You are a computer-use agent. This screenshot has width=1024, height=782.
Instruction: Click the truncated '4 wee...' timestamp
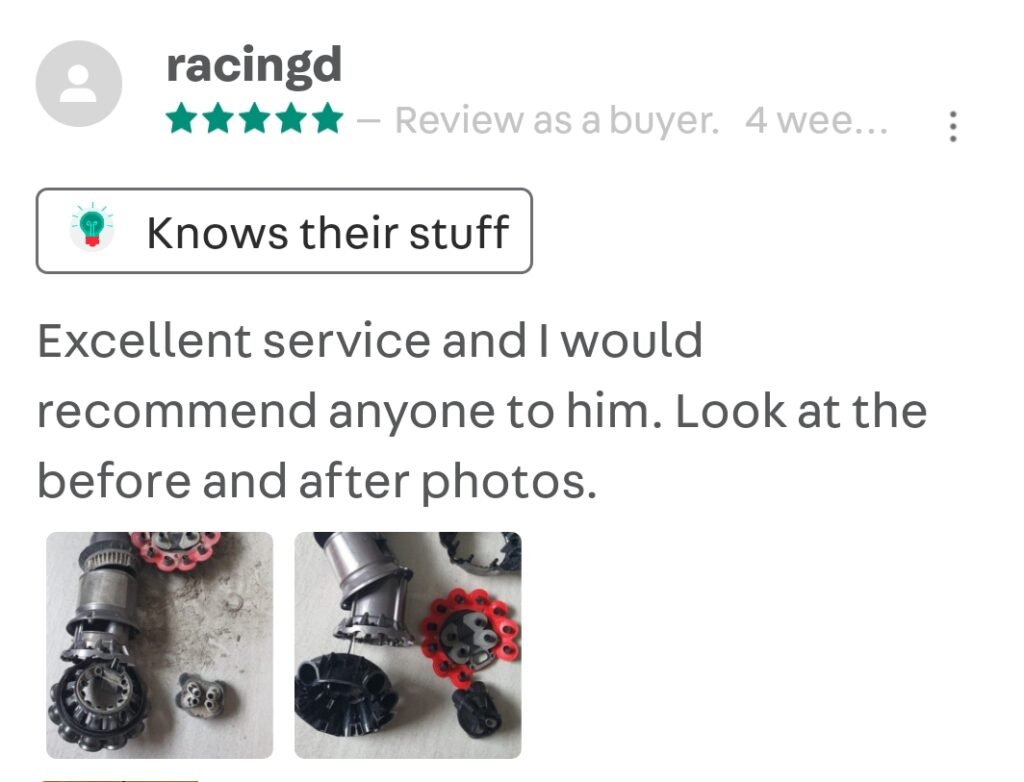[816, 121]
